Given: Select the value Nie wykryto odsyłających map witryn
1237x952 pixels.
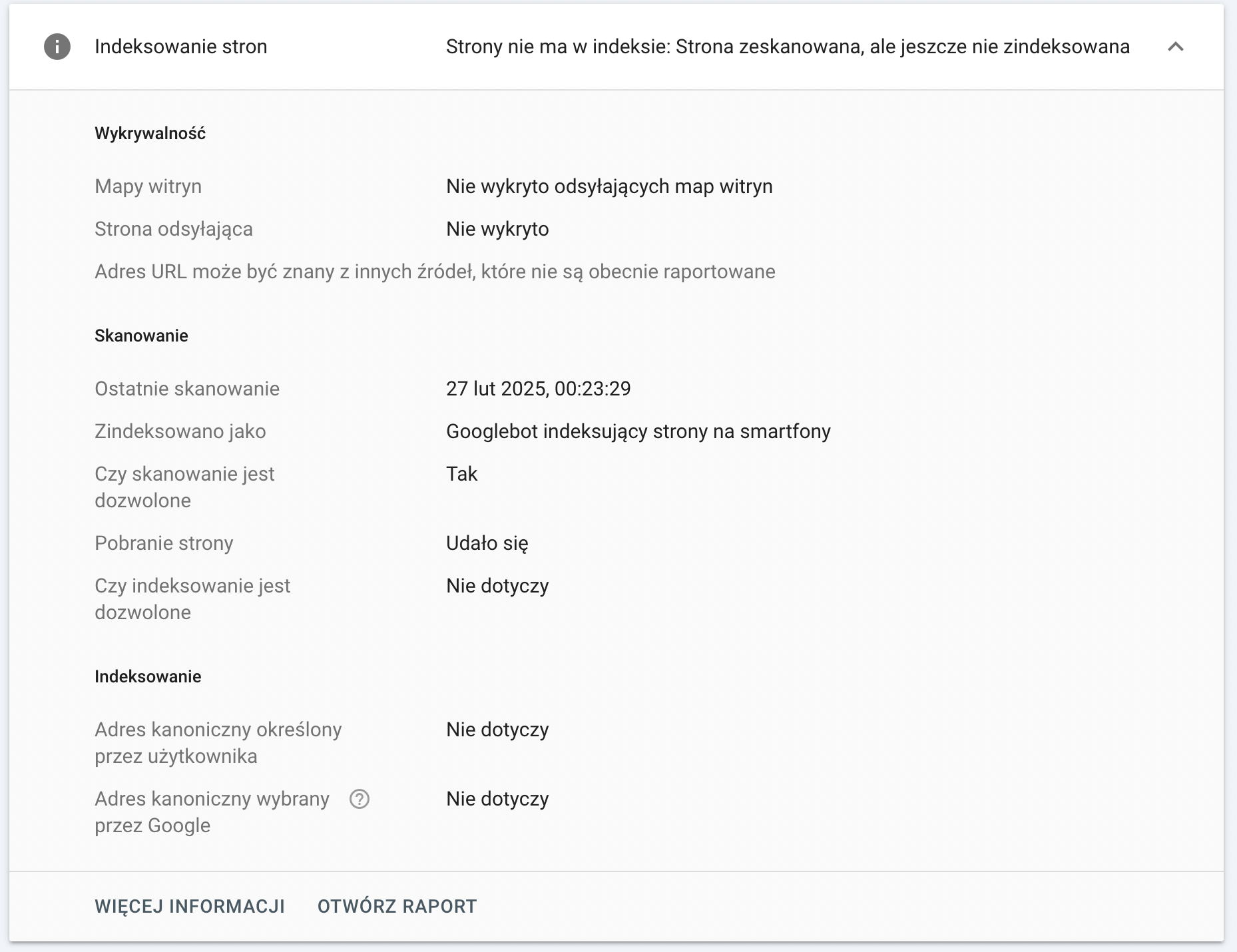Looking at the screenshot, I should coord(609,186).
